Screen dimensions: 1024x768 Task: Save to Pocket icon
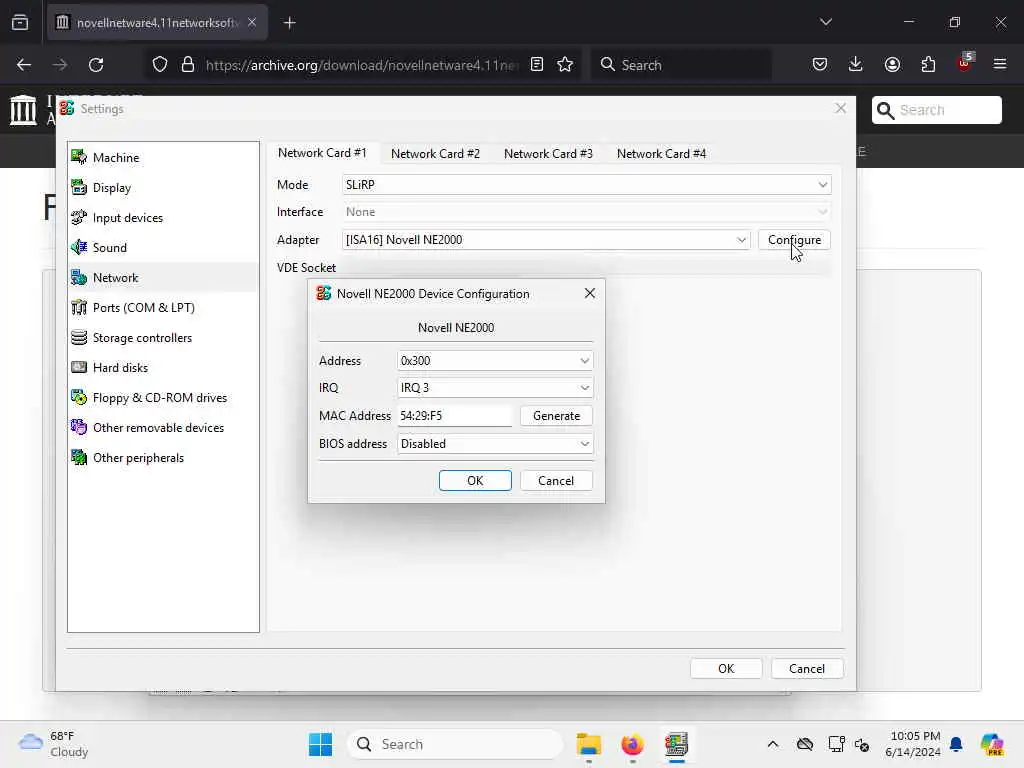(x=820, y=64)
